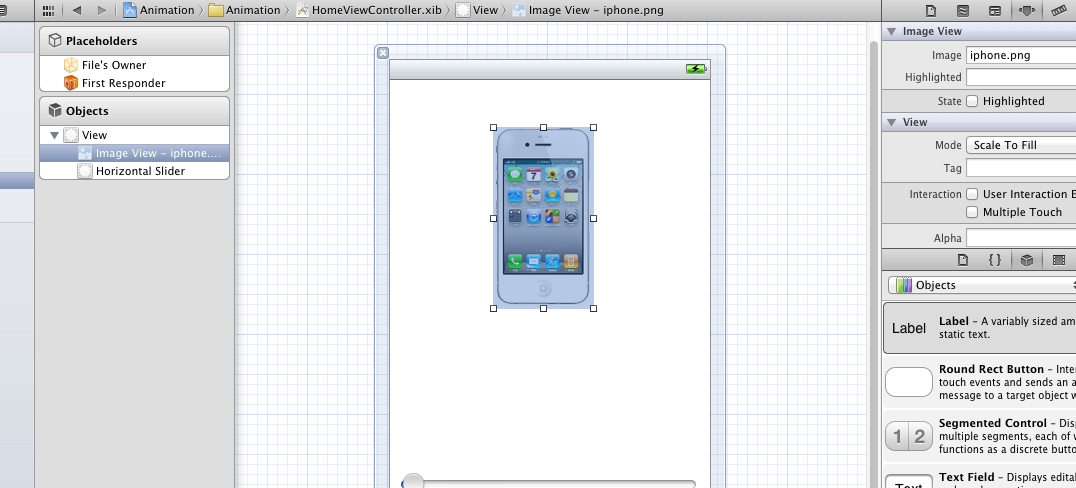1076x488 pixels.
Task: Select the Round Rect Button library item
Action: [980, 382]
